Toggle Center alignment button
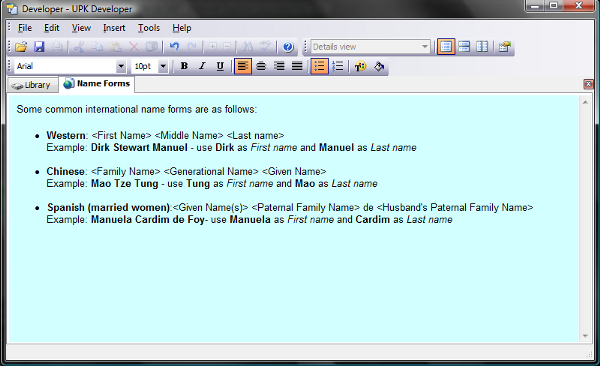 click(261, 66)
